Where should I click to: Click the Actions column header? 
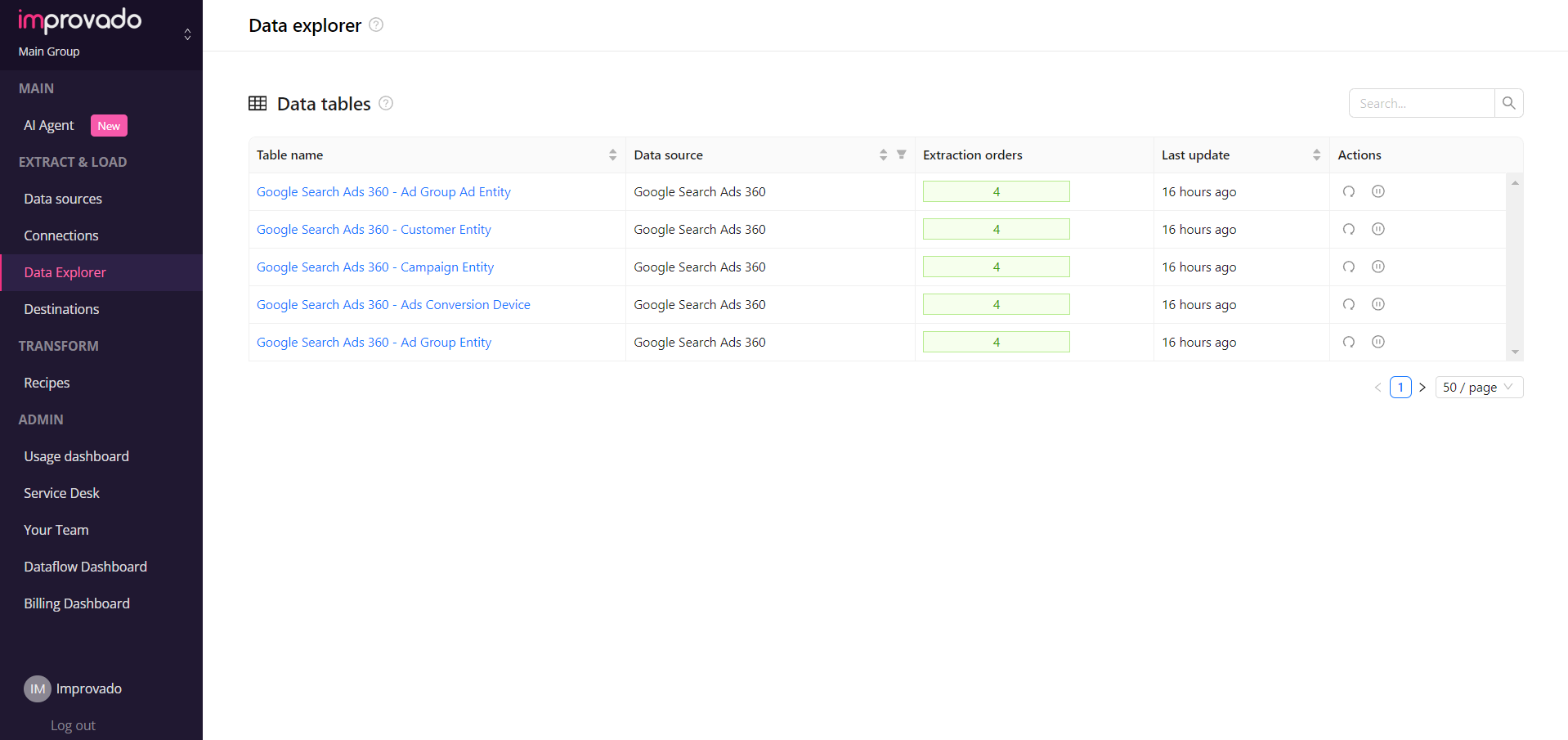pos(1359,155)
